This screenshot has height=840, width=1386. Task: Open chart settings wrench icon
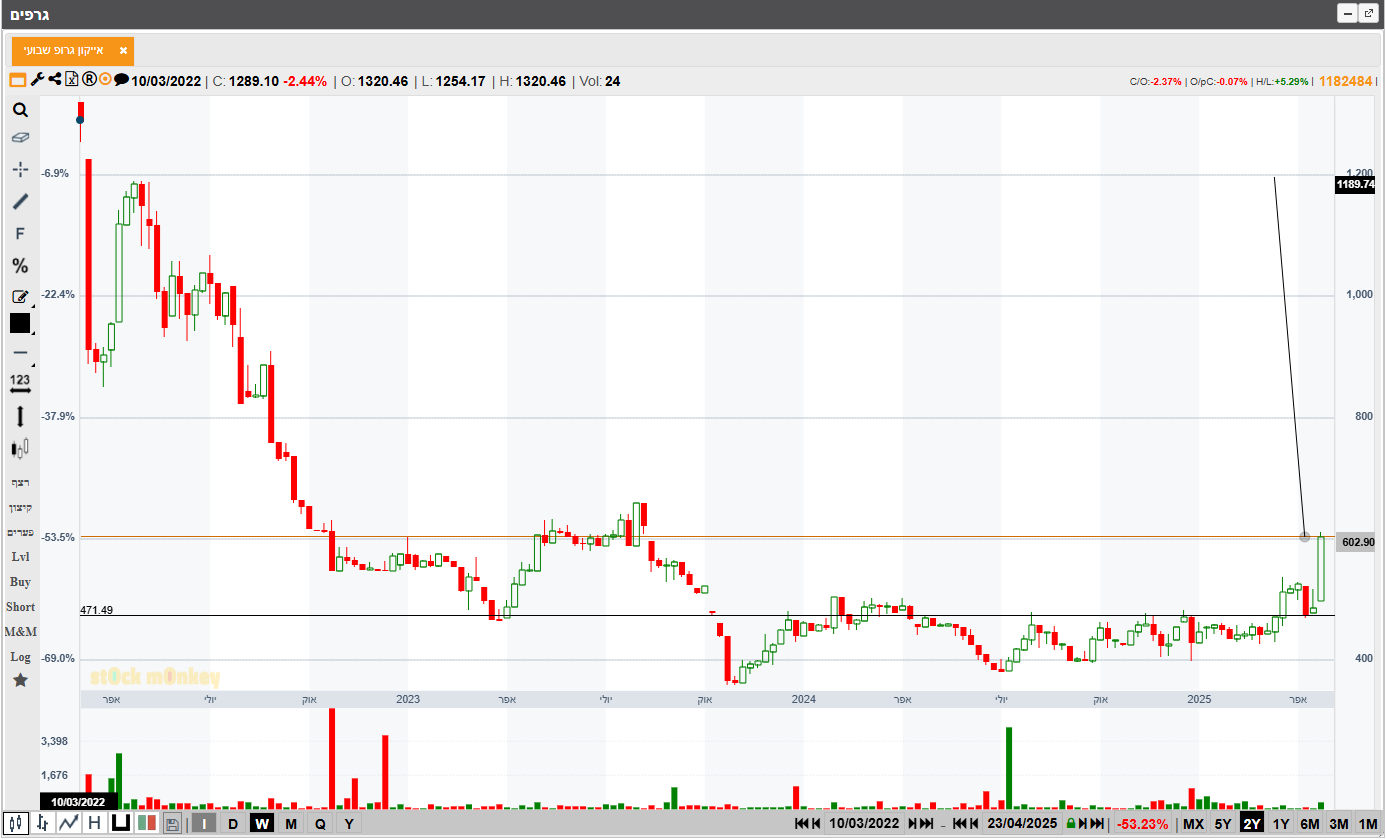(37, 80)
